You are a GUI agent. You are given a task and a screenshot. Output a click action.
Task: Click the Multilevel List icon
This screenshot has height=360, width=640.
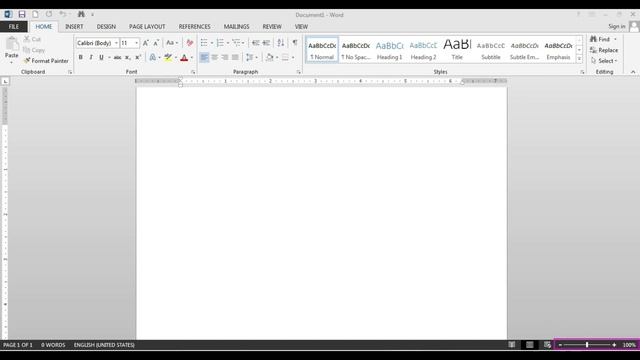236,43
